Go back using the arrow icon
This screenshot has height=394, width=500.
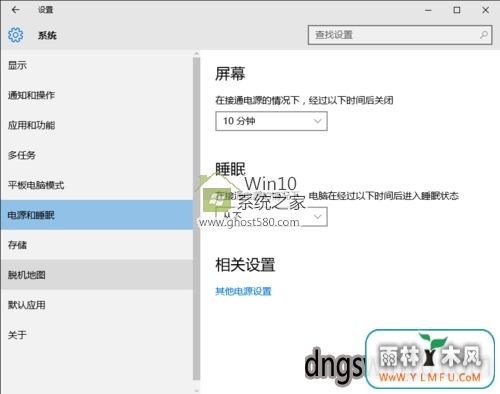pos(15,10)
